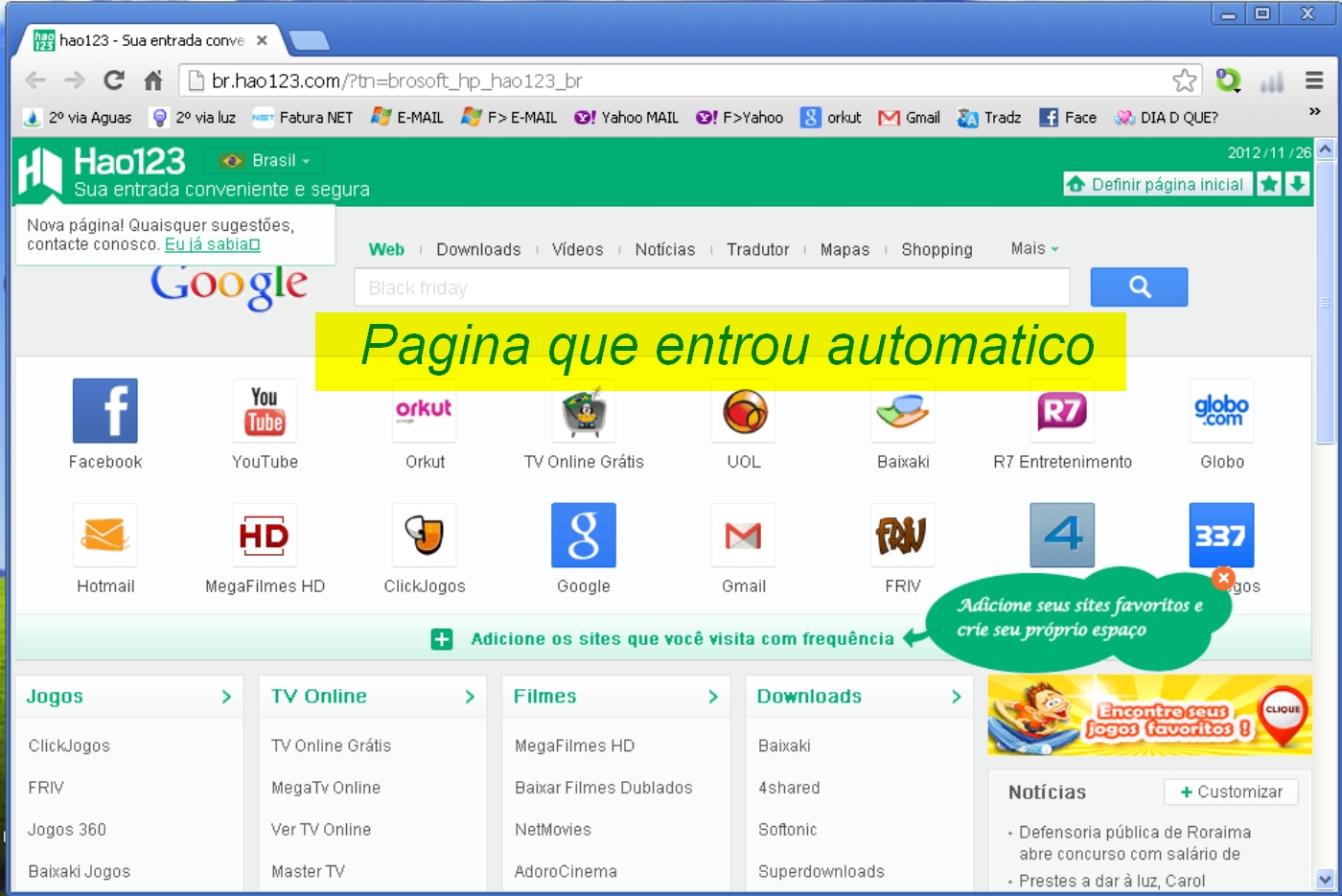
Task: Click the browser reload icon
Action: [114, 80]
